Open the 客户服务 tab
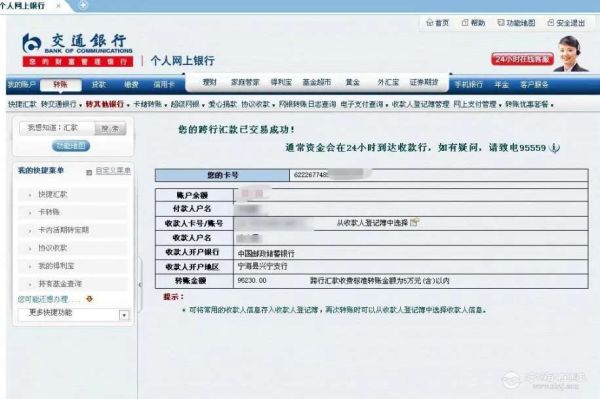The image size is (600, 399). point(534,85)
